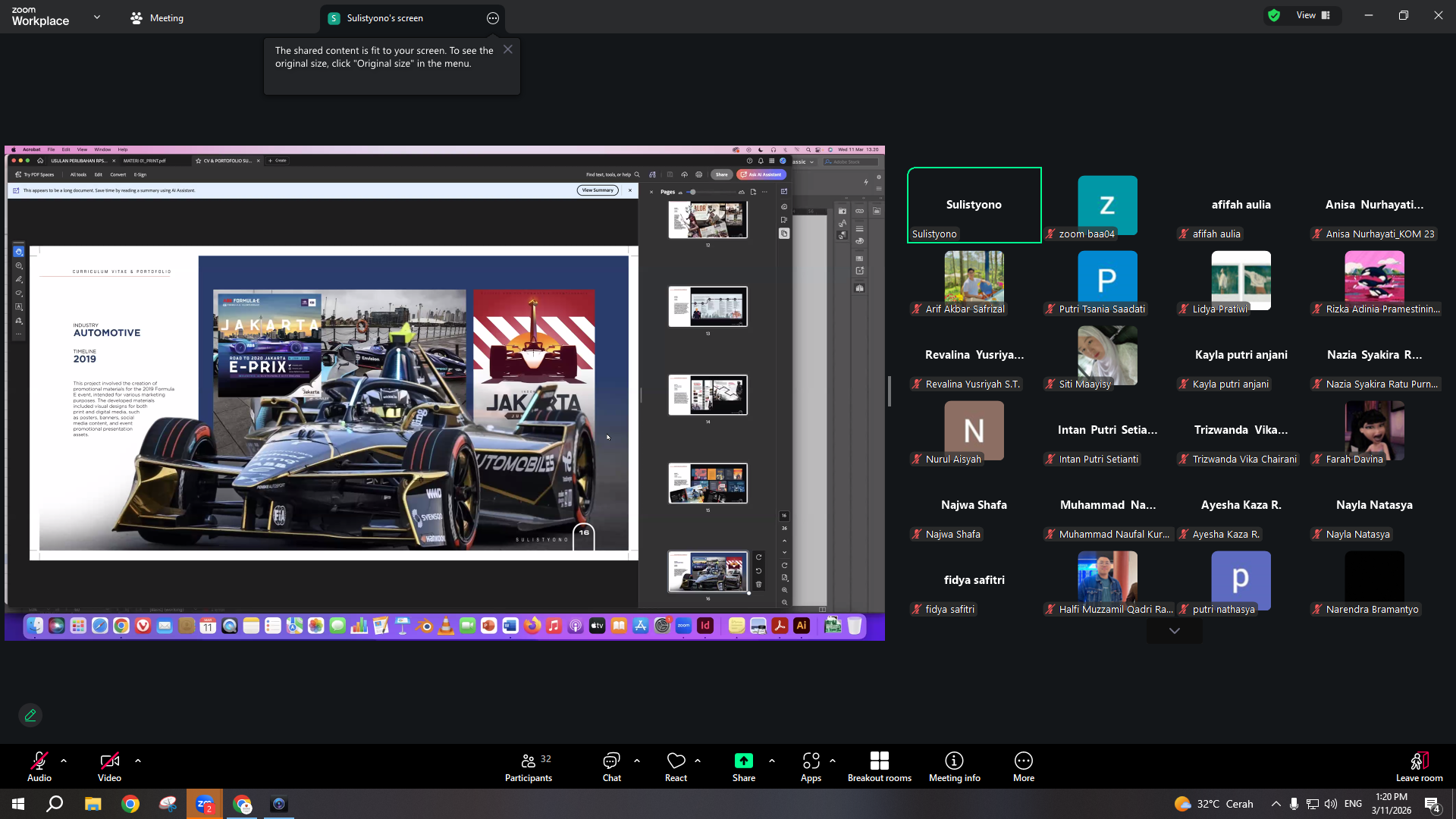Viewport: 1456px width, 819px height.
Task: Click the Zoom icon in Windows taskbar
Action: 205,804
